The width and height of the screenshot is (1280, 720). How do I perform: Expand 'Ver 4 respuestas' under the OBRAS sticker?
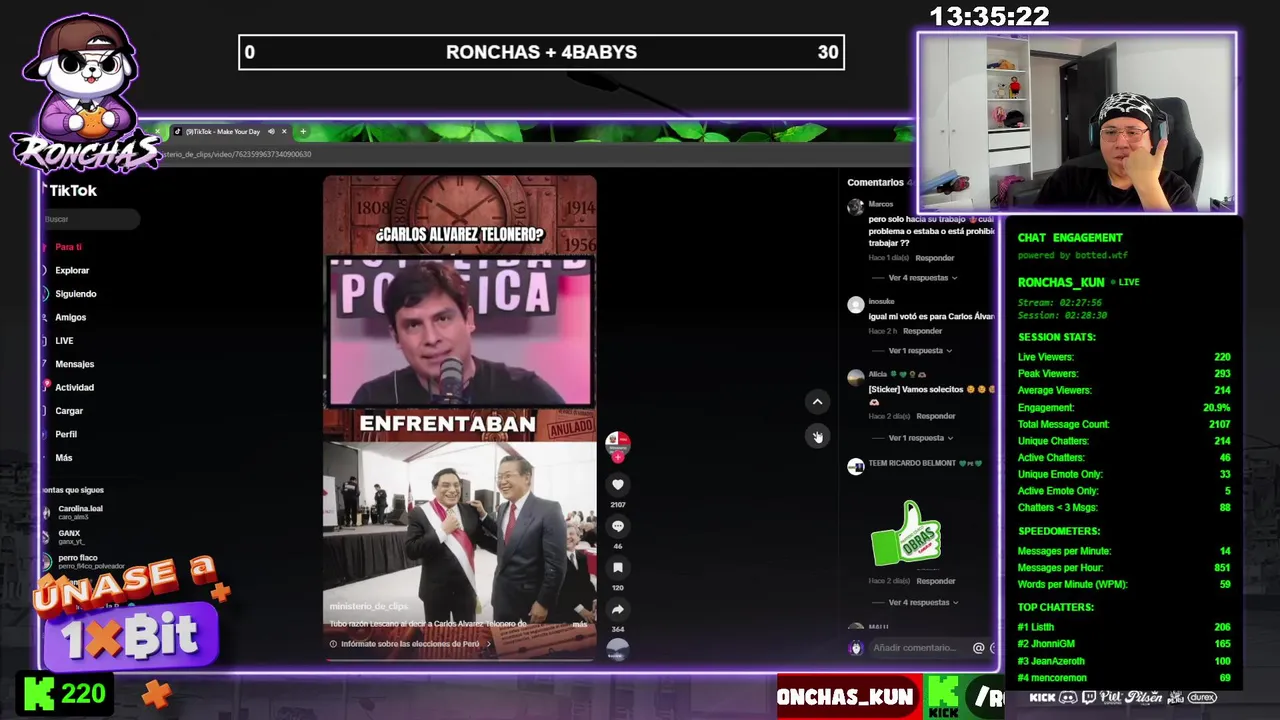pyautogui.click(x=922, y=602)
